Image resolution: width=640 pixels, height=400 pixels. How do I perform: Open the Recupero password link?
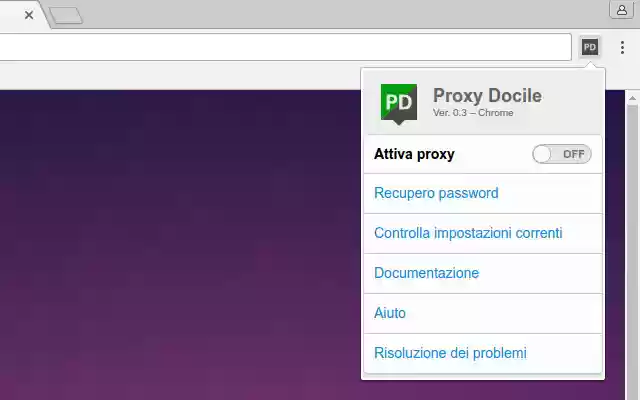(436, 193)
